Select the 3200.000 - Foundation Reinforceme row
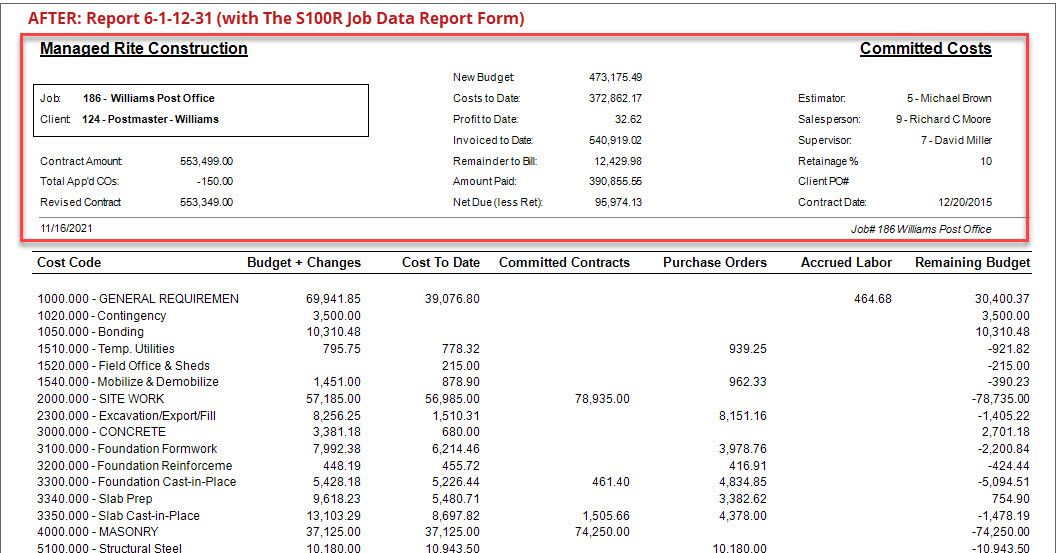The image size is (1056, 553). [x=533, y=465]
